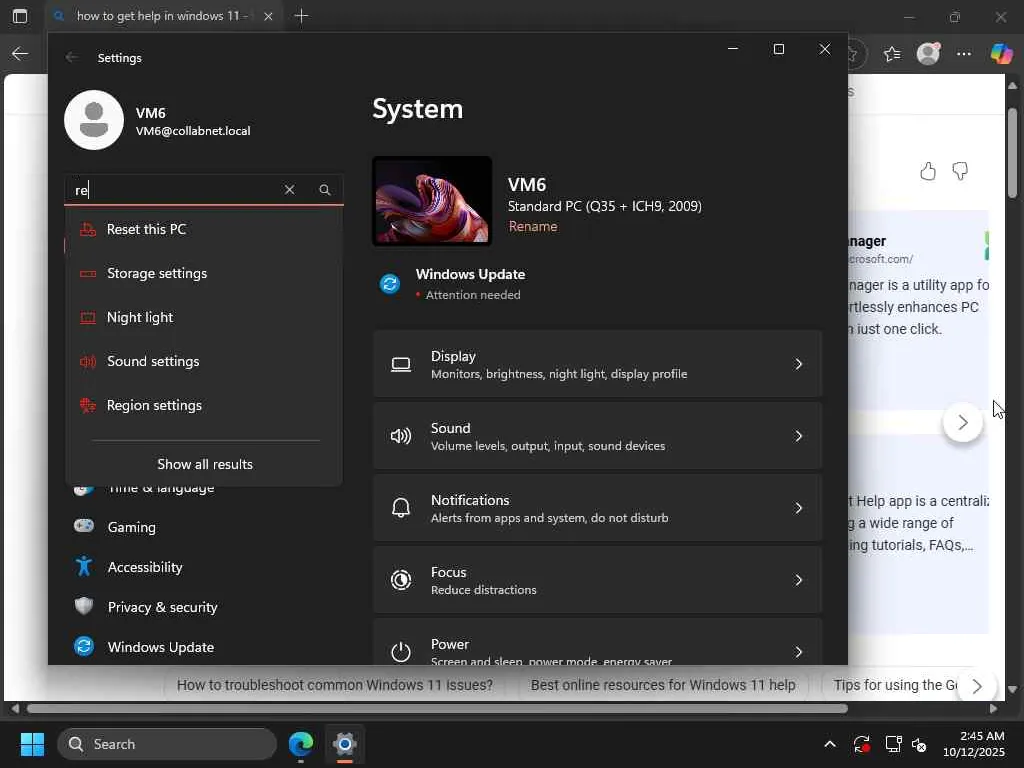
Task: Choose Region settings from the suggestions
Action: click(154, 405)
